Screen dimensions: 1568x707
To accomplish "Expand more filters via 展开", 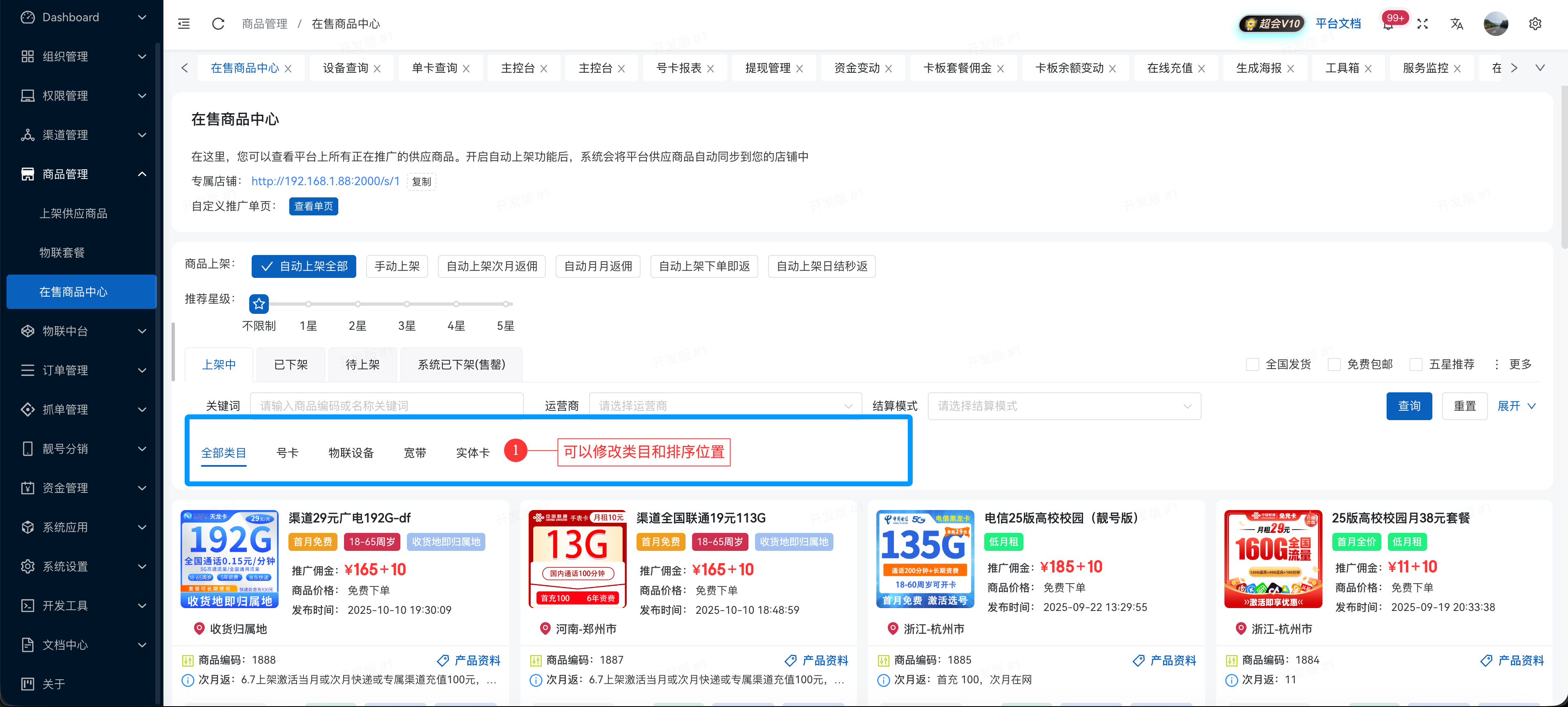I will coord(1516,405).
